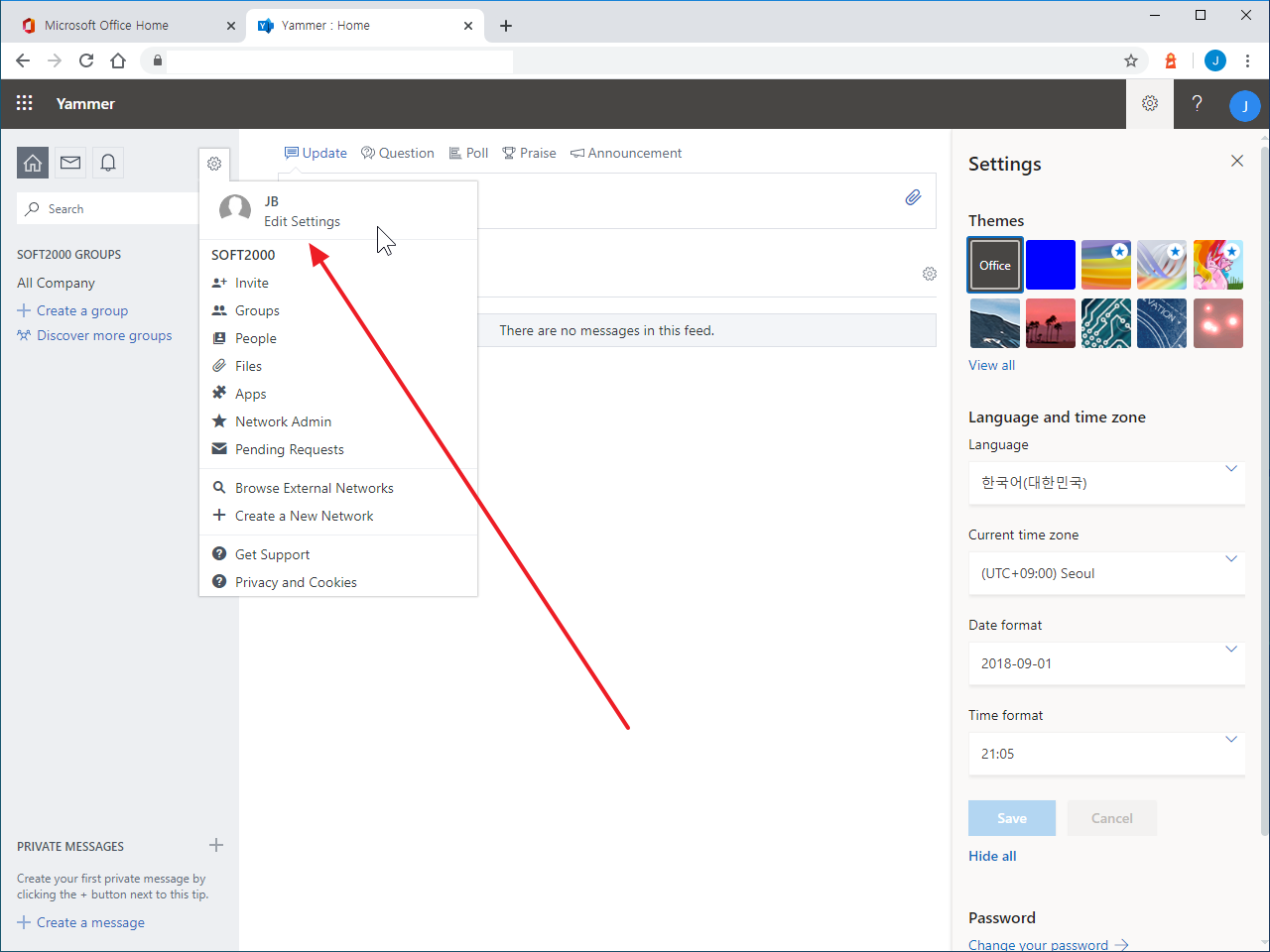Open the Office 365 app launcher
The height and width of the screenshot is (952, 1270).
[24, 103]
